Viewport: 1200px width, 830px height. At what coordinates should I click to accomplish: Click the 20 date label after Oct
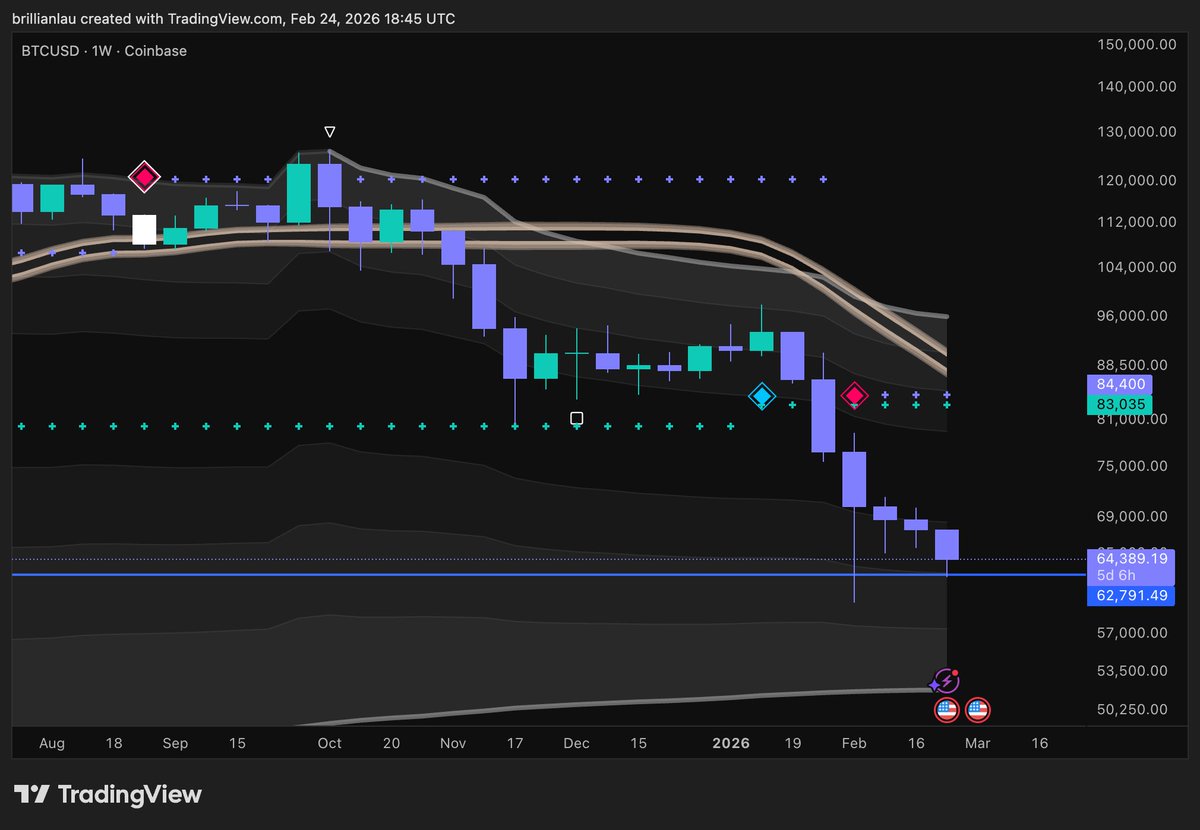[x=391, y=743]
